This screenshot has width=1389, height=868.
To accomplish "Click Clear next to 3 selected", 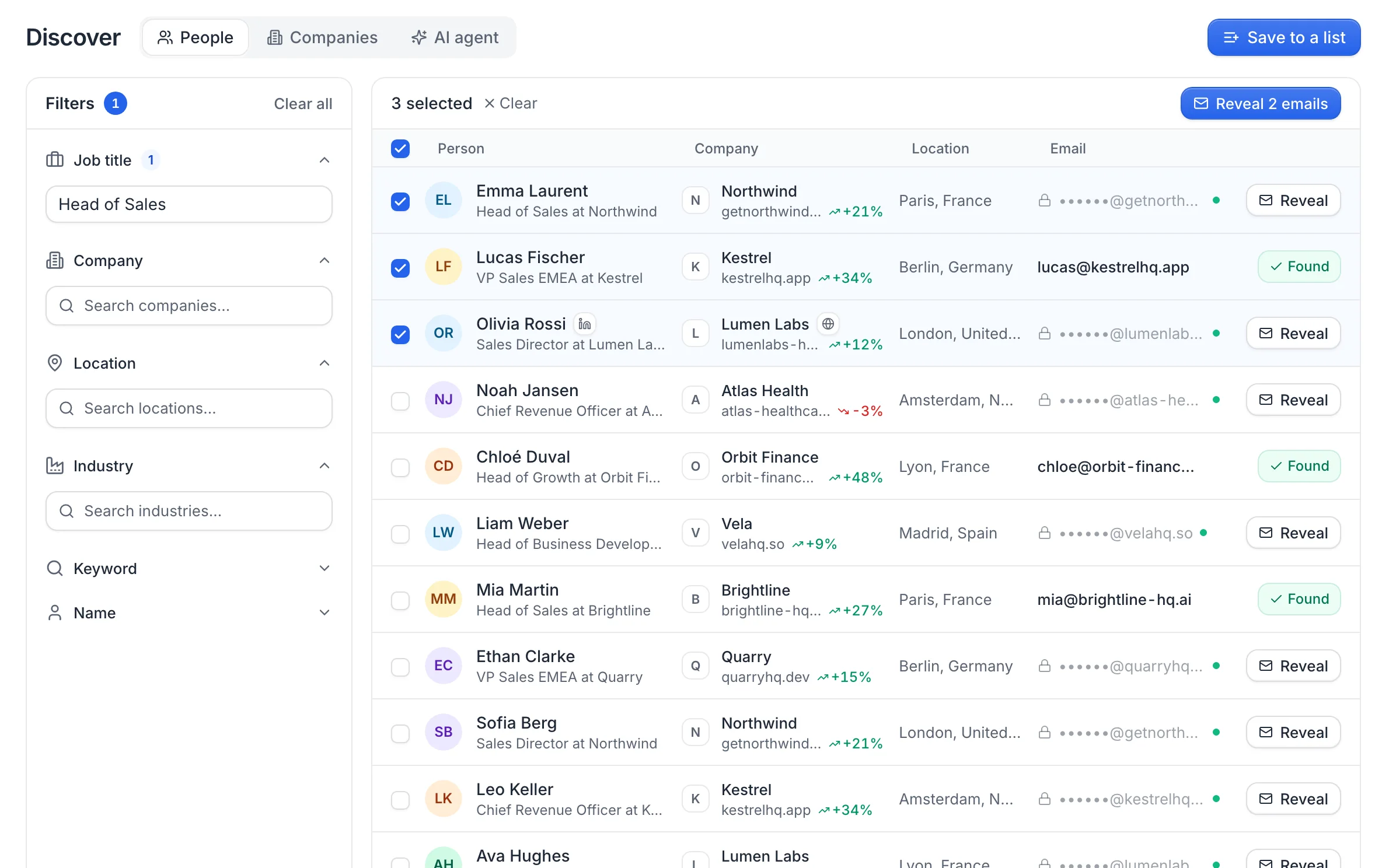I will pyautogui.click(x=511, y=103).
